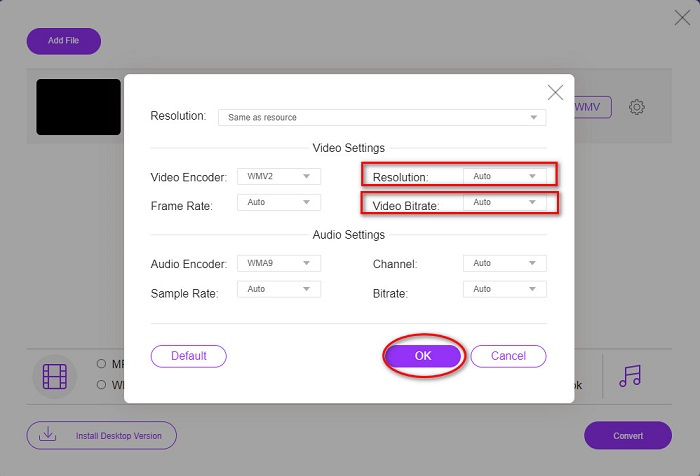
Task: Select the black video thumbnail
Action: point(78,107)
